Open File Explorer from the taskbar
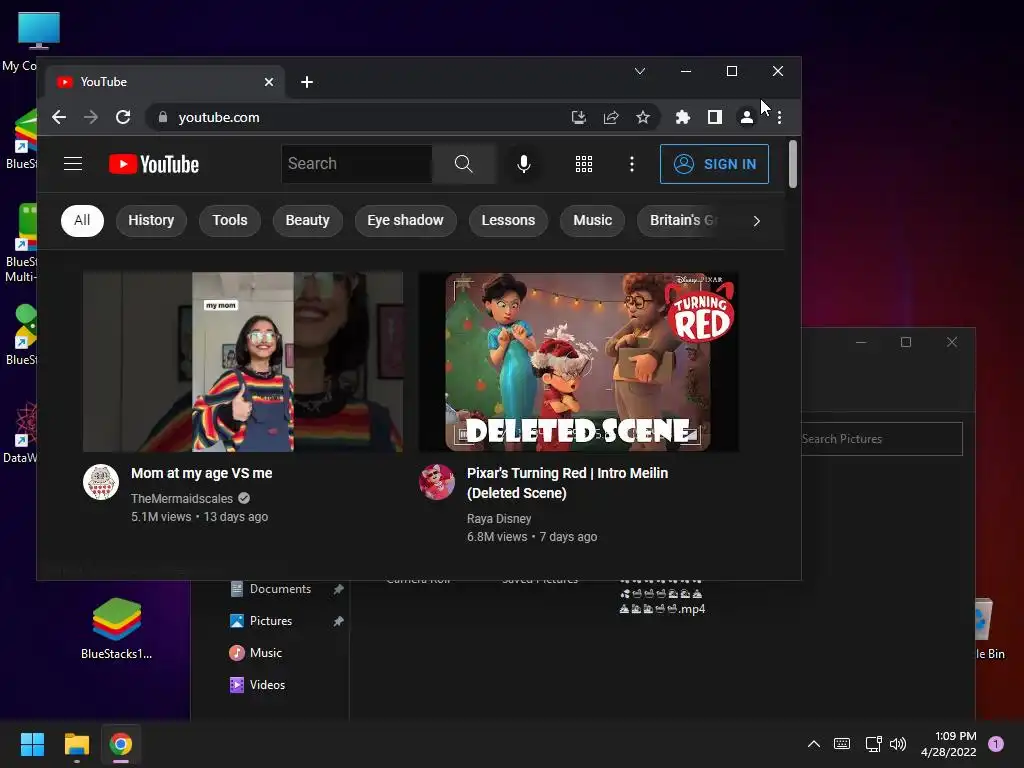The width and height of the screenshot is (1024, 768). 76,744
